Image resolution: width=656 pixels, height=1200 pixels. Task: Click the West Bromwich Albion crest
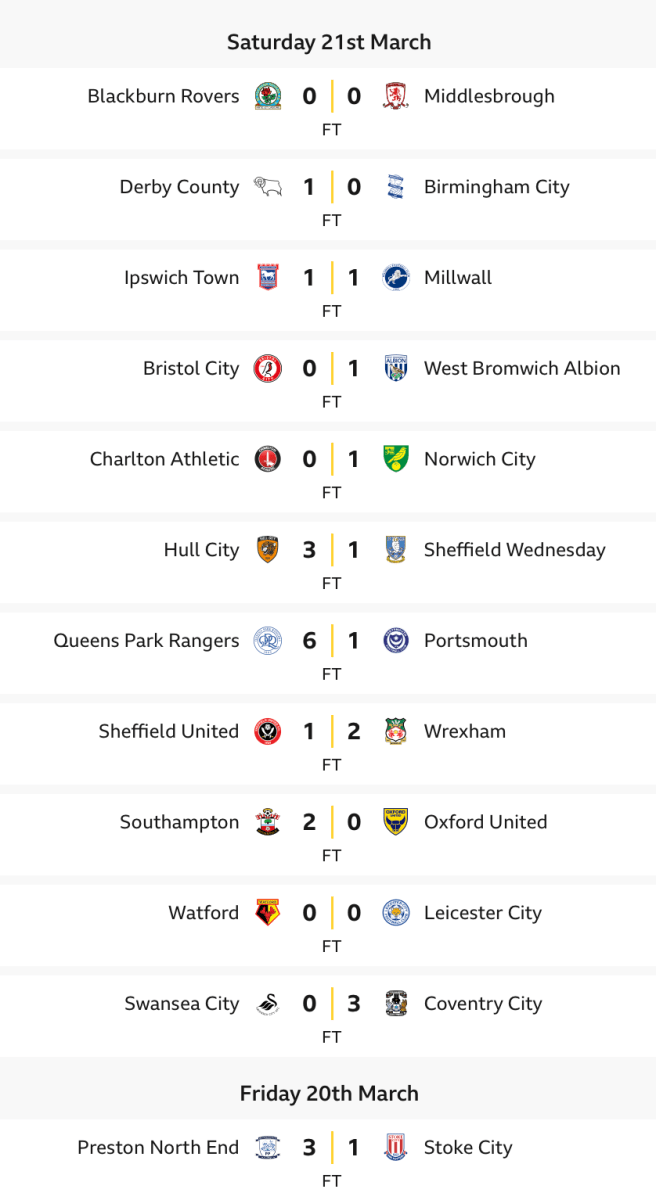point(396,368)
